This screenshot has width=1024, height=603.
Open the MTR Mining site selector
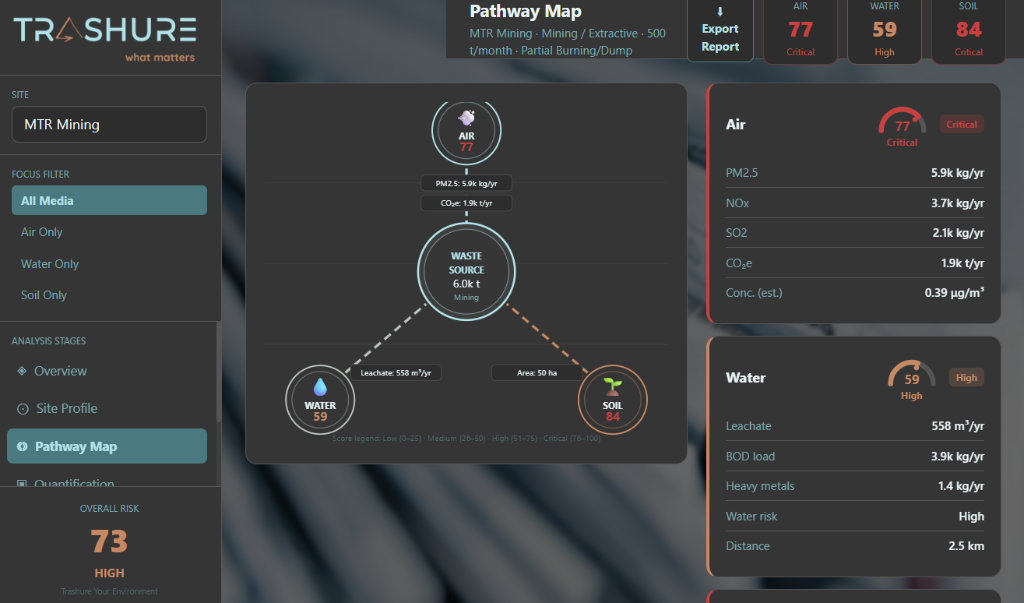point(109,124)
